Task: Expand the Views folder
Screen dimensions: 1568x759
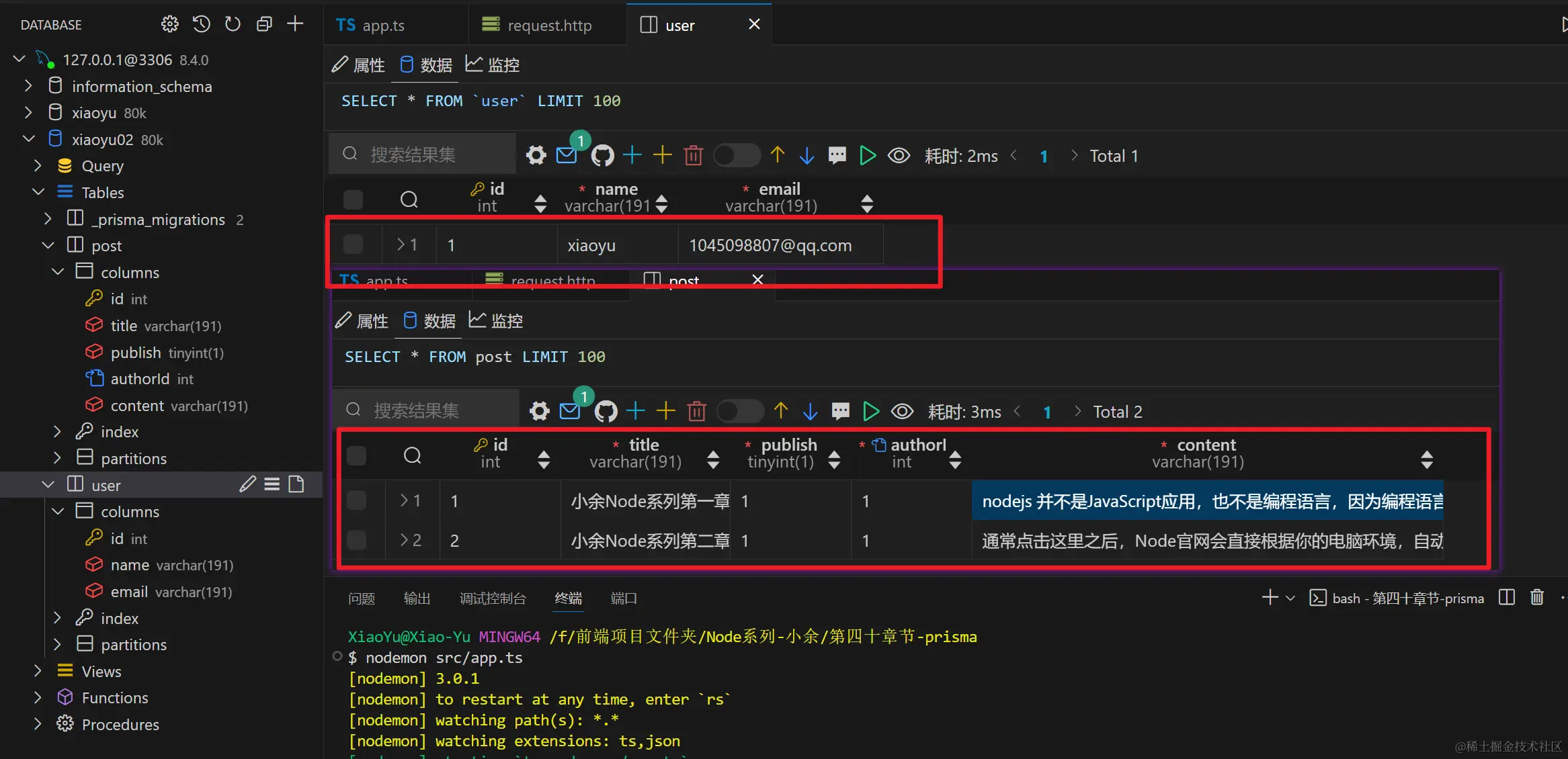Action: click(x=38, y=671)
